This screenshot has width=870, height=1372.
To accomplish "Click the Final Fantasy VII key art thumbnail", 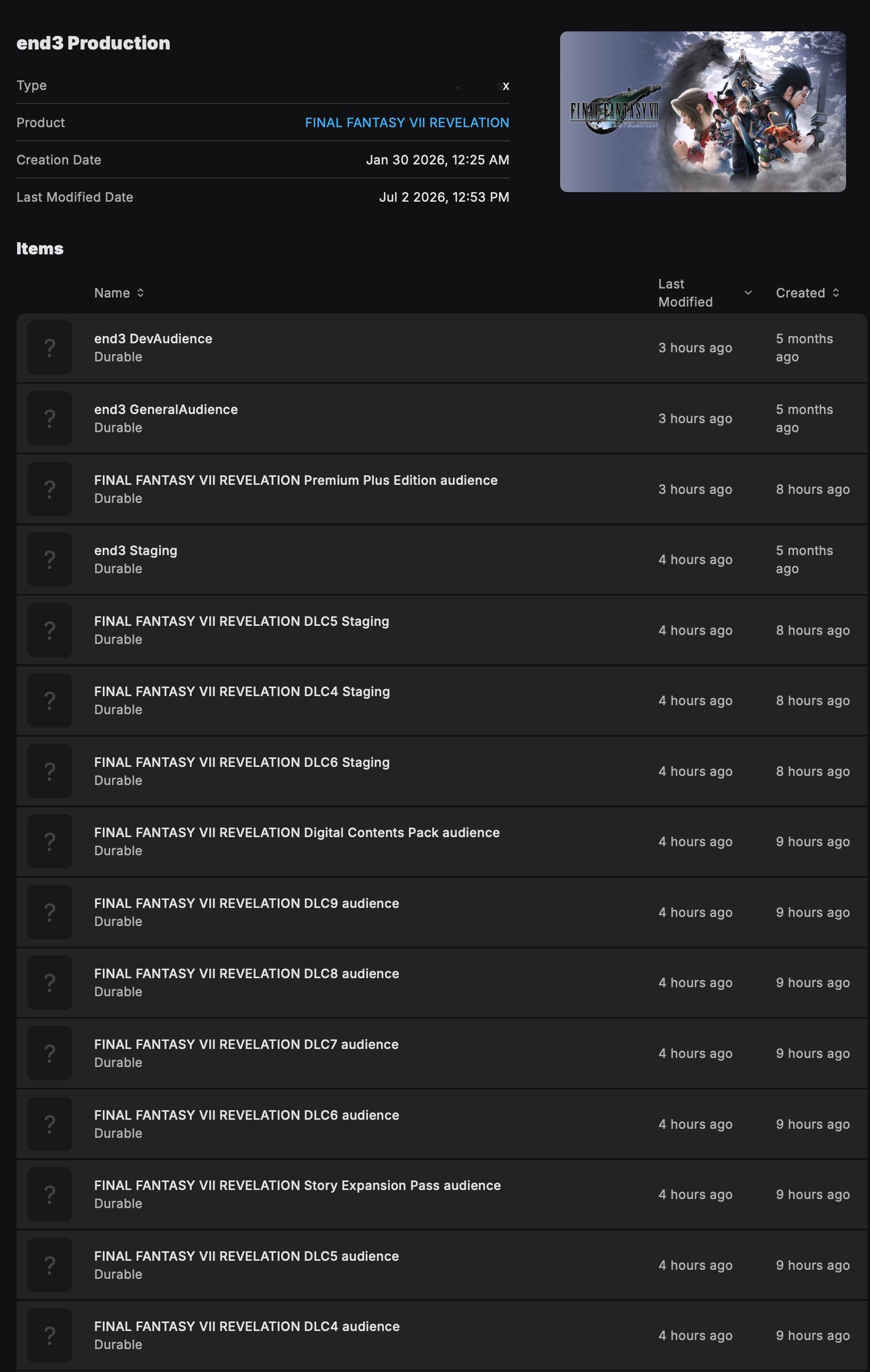I will (702, 112).
